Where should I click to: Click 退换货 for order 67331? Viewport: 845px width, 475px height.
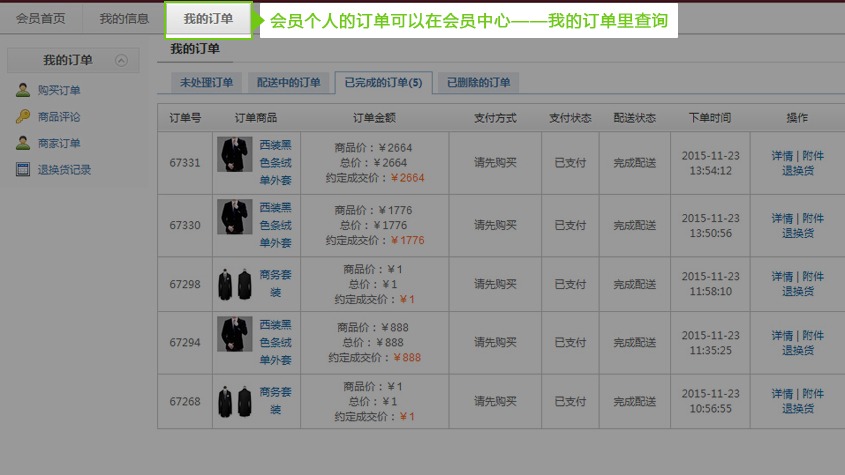798,170
